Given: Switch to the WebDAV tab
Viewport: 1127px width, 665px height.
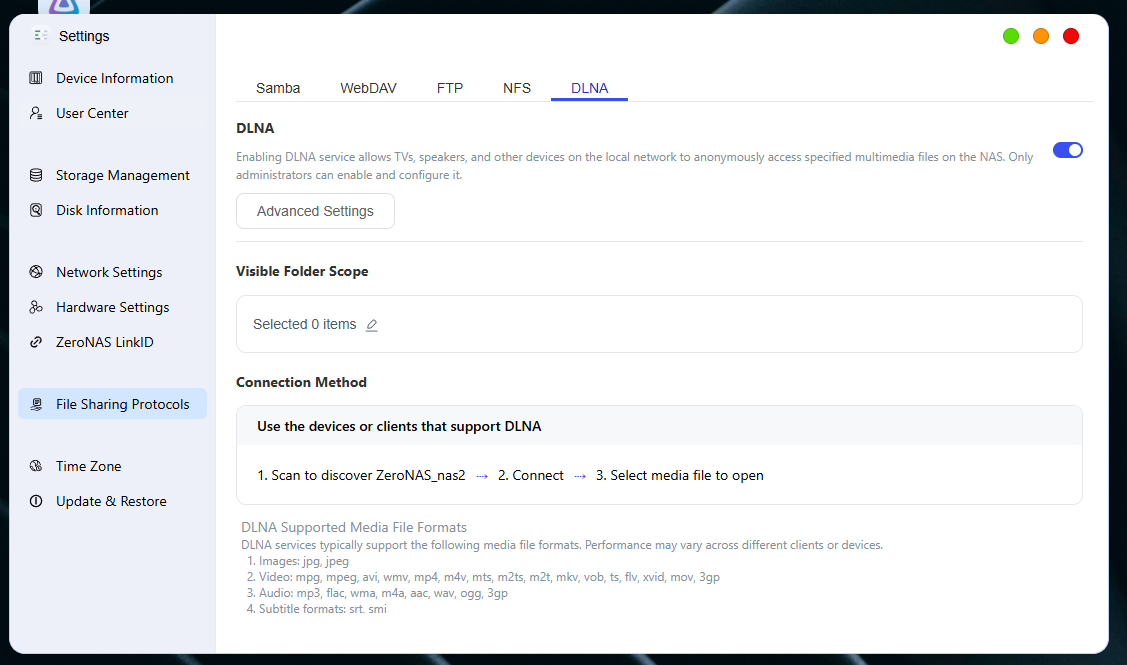Looking at the screenshot, I should point(368,88).
